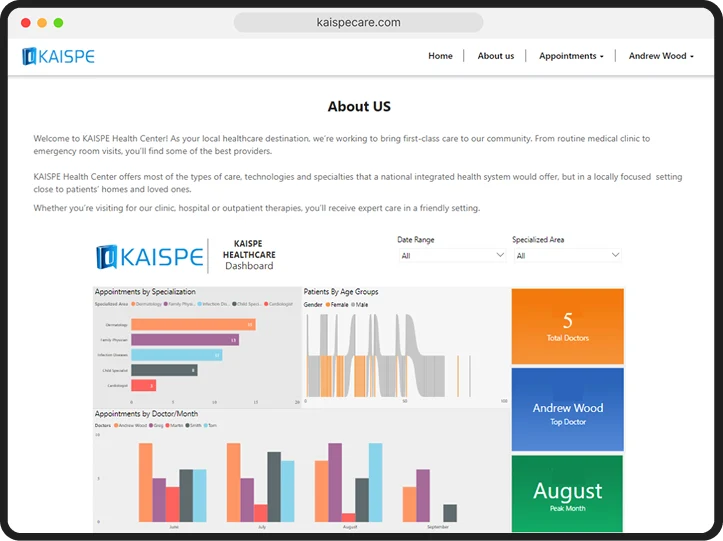Click the KAISPE logo in the navbar
This screenshot has height=541, width=723.
[59, 56]
